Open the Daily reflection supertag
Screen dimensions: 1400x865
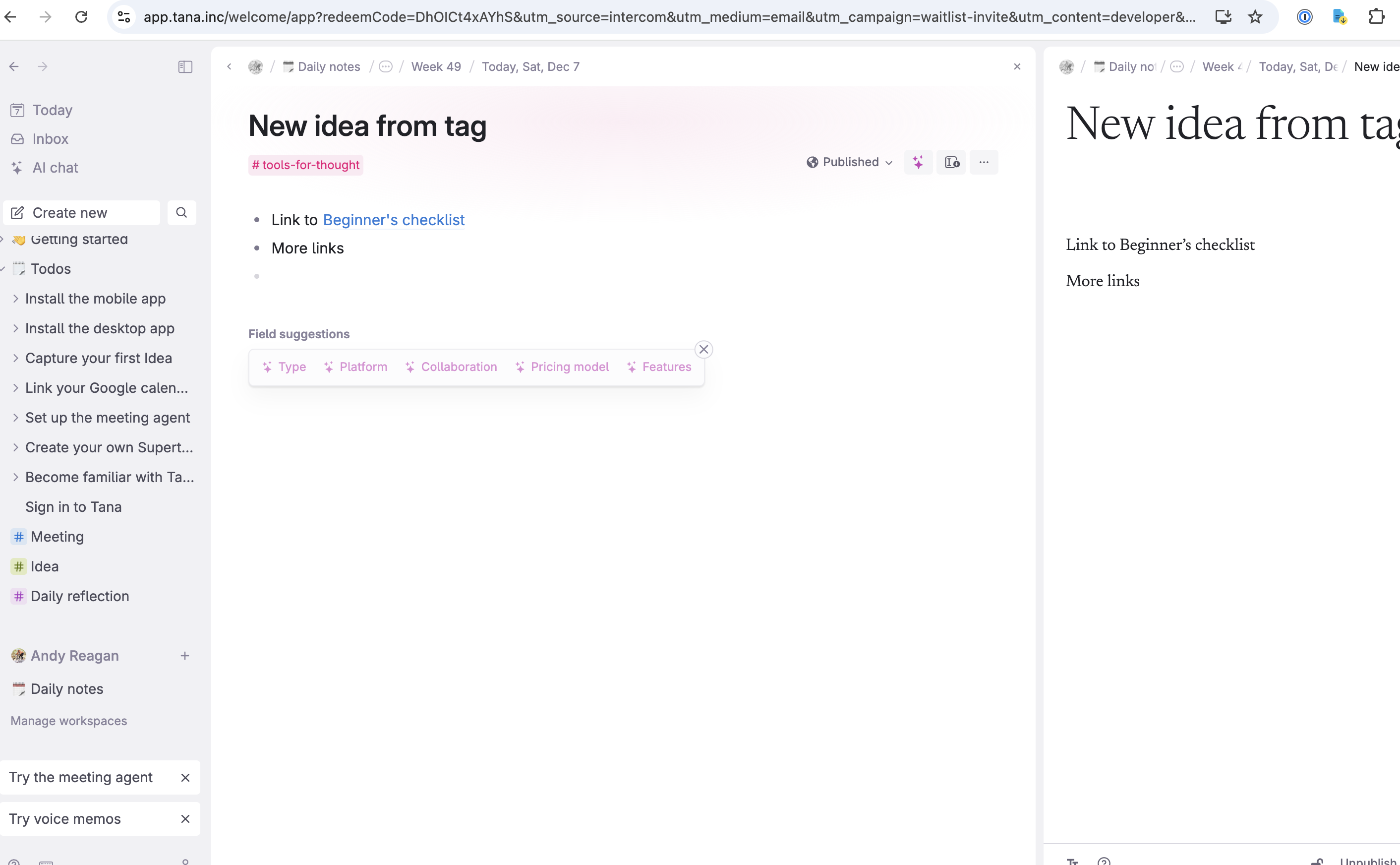pyautogui.click(x=80, y=596)
